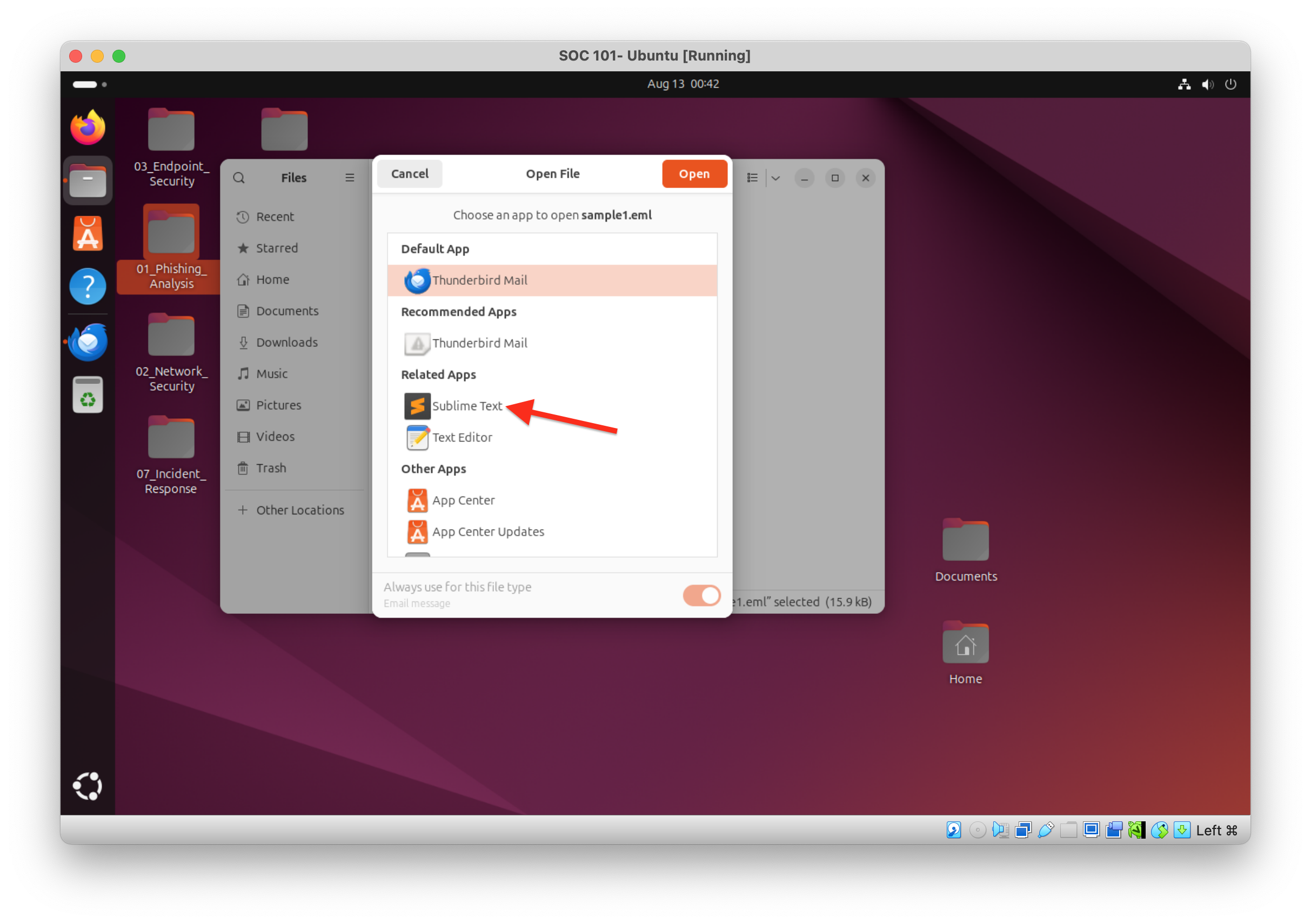Go to Downloads in Files sidebar
Viewport: 1311px width, 924px height.
pyautogui.click(x=295, y=343)
